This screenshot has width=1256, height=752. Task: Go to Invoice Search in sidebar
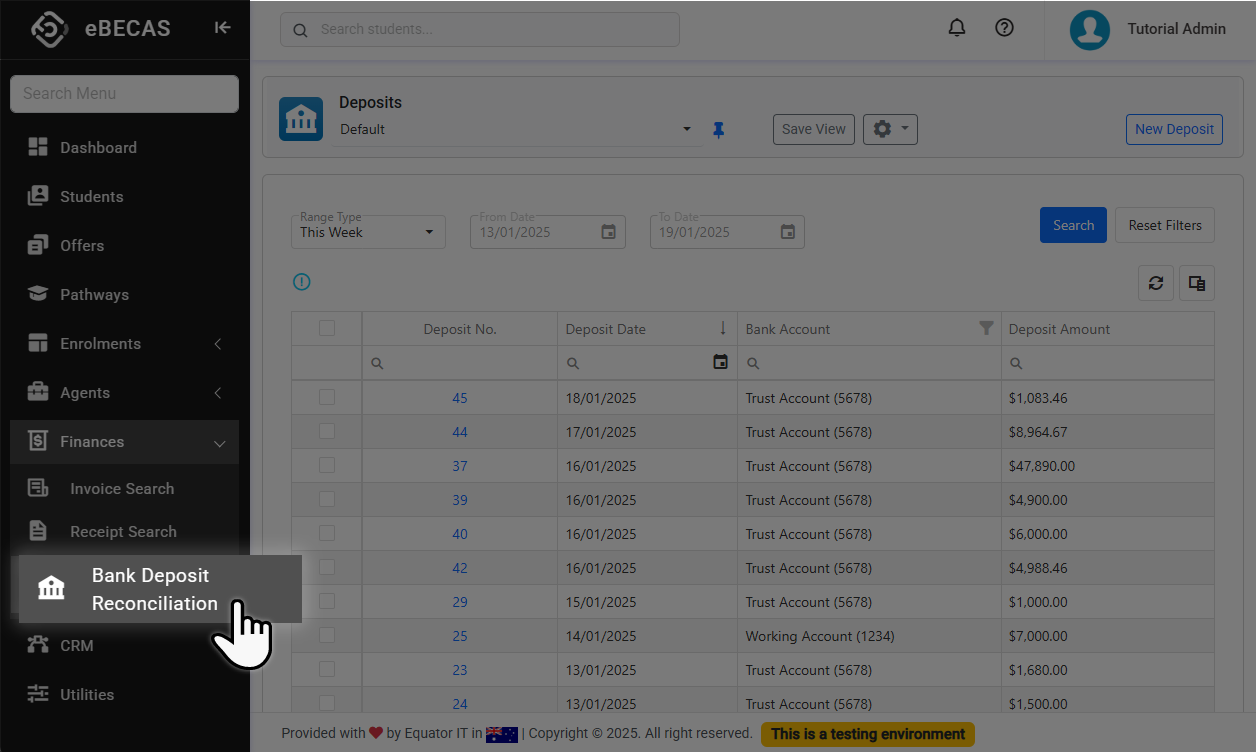(122, 488)
